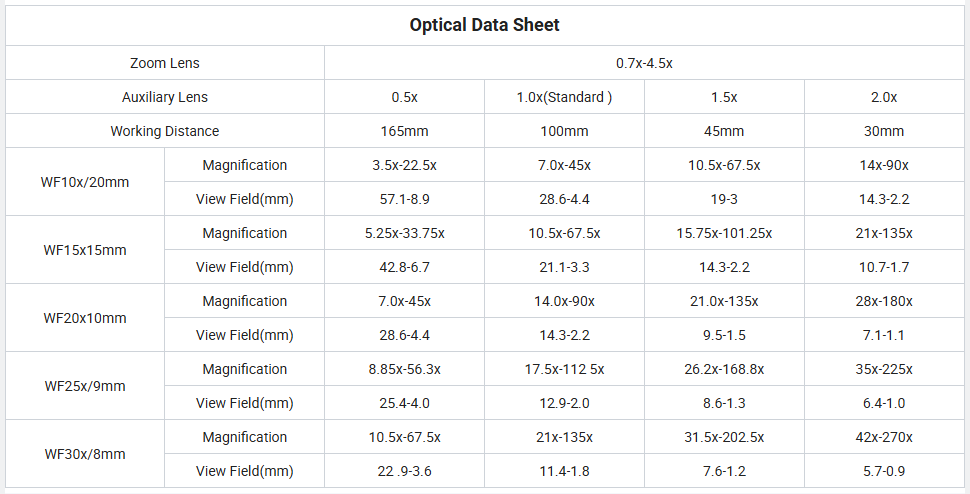Select the 15.75x-101.25x magnification cell
Image resolution: width=970 pixels, height=494 pixels.
coord(724,233)
